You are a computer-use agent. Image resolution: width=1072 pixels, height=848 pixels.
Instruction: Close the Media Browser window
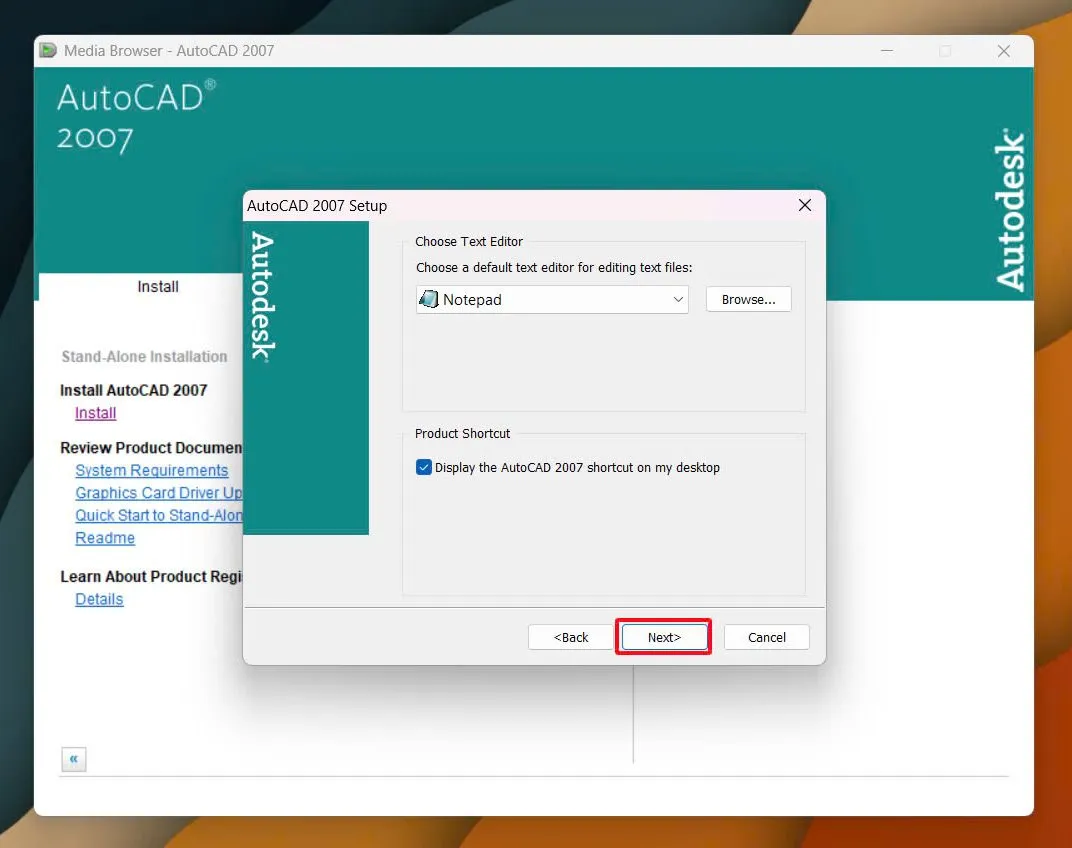(x=1003, y=51)
